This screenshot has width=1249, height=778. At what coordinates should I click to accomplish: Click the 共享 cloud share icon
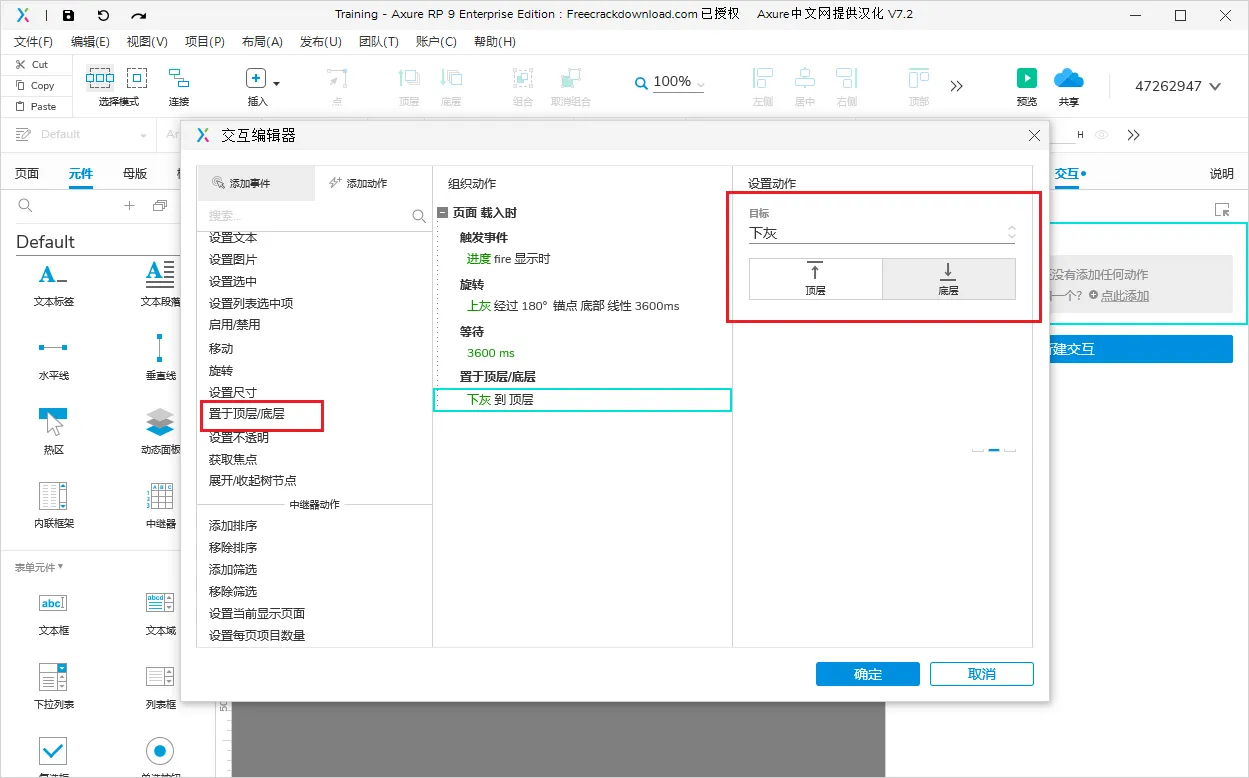[x=1069, y=78]
